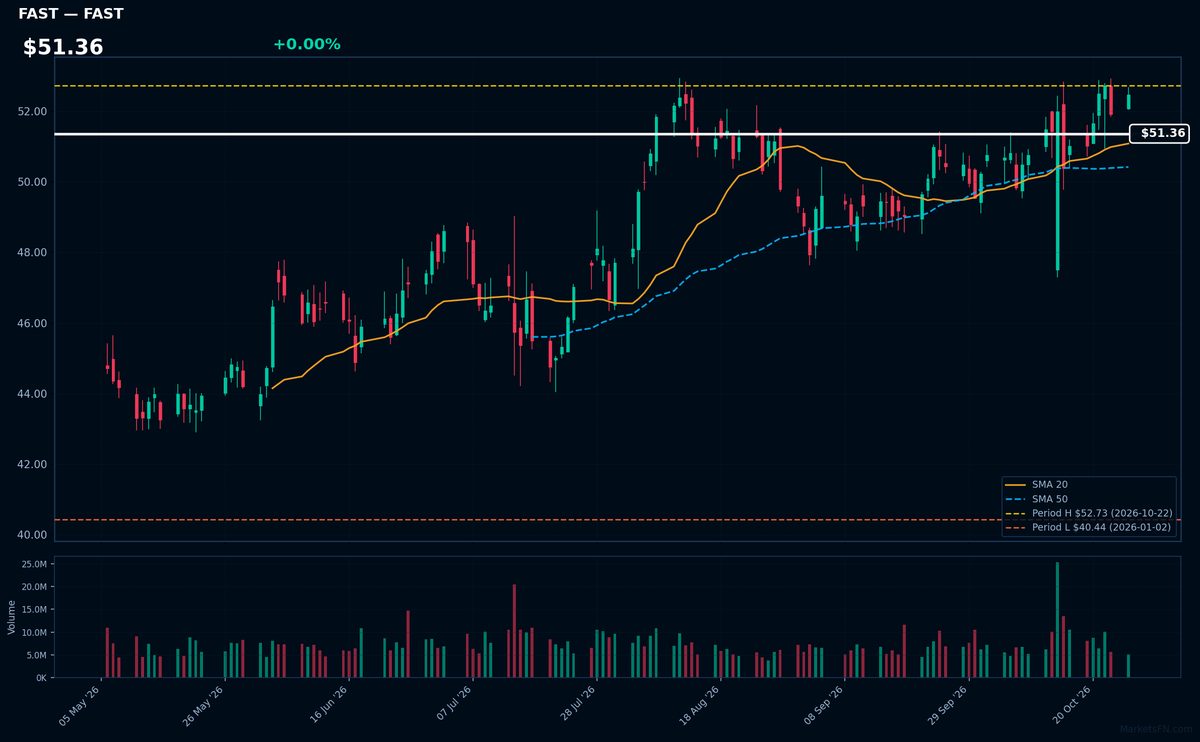The height and width of the screenshot is (742, 1200).
Task: Click the 44.00 price axis label
Action: (x=31, y=394)
